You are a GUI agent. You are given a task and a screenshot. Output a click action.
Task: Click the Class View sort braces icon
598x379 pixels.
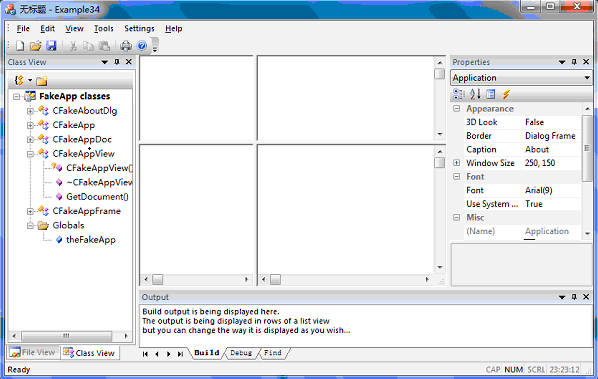pyautogui.click(x=19, y=80)
